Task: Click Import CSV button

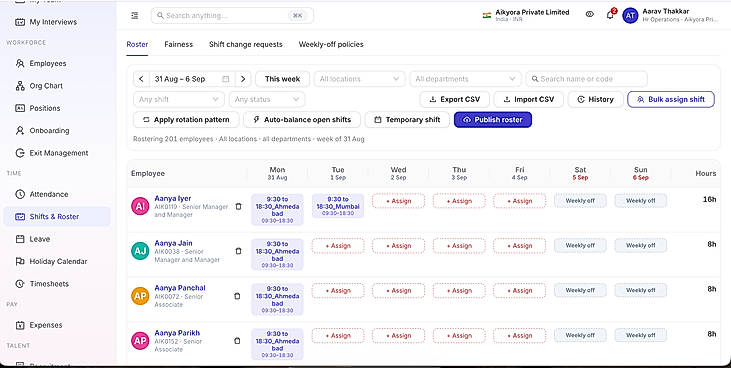Action: 528,99
